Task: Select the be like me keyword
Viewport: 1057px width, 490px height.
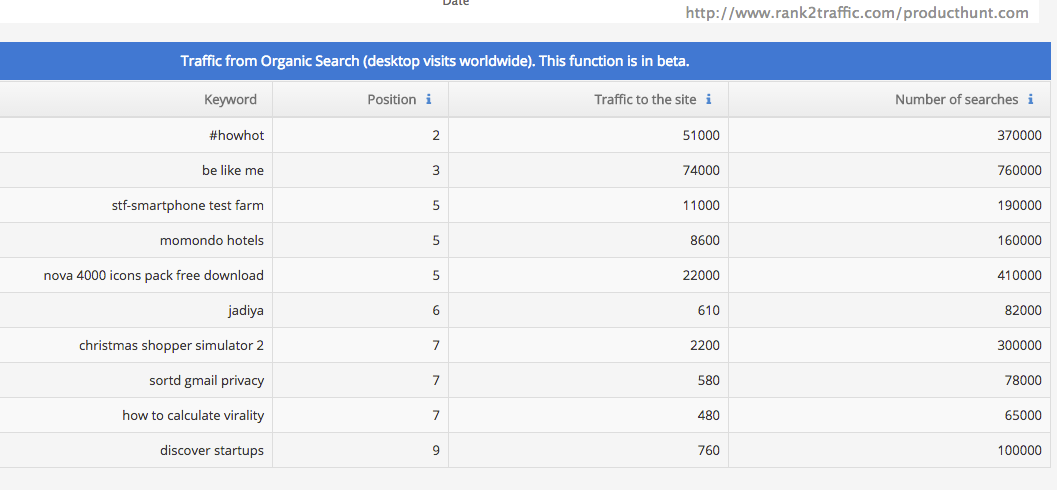Action: coord(233,171)
